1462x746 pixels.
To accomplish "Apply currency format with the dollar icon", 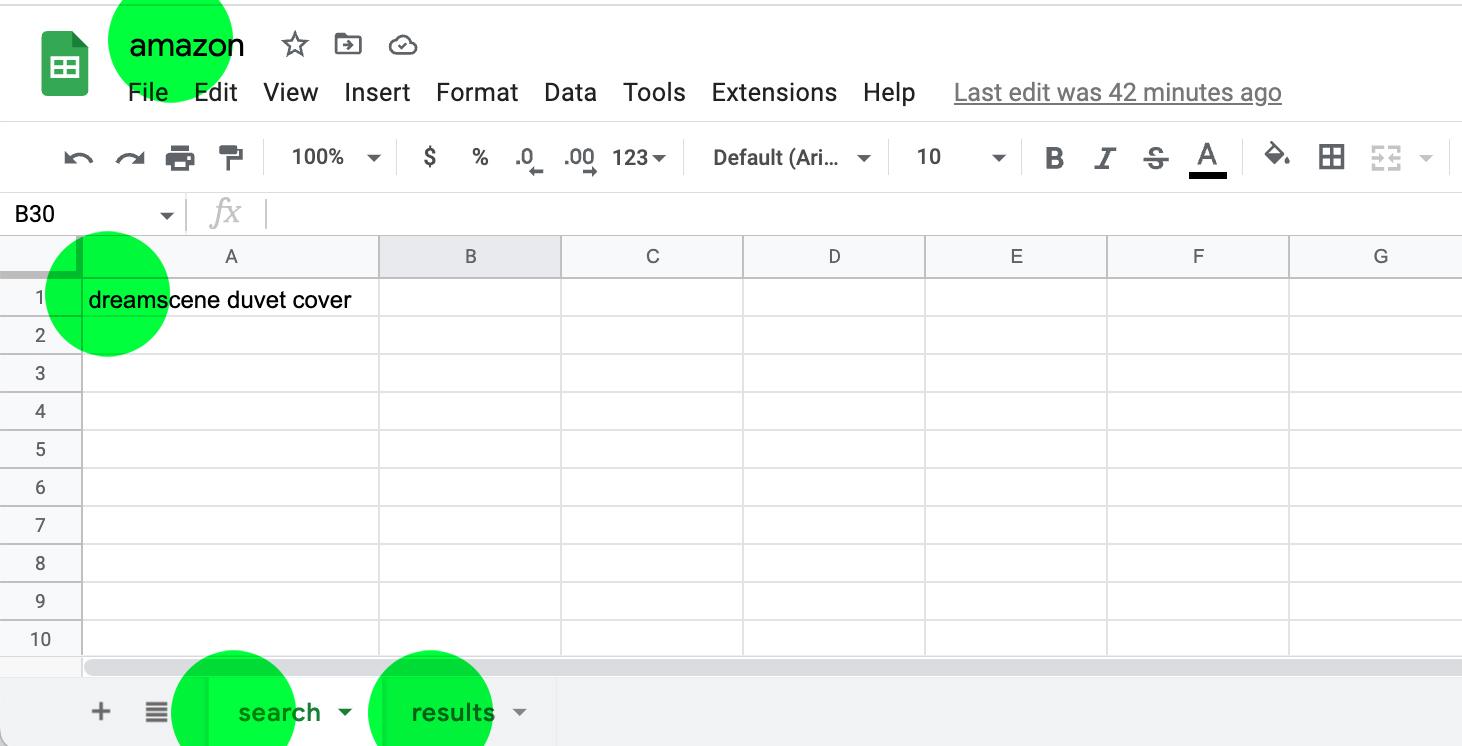I will click(x=429, y=157).
